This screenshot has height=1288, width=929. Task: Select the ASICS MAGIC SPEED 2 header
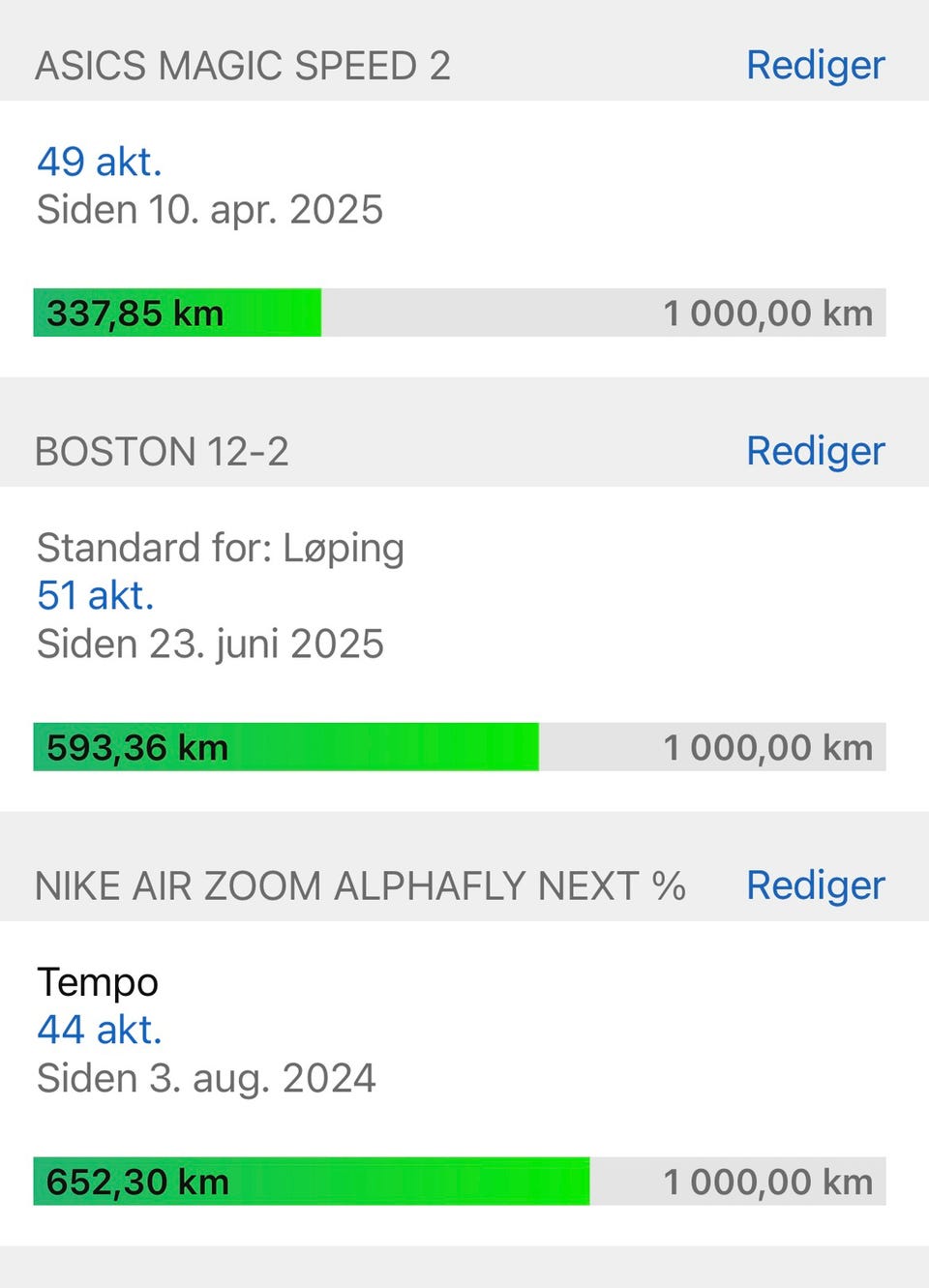click(x=243, y=67)
